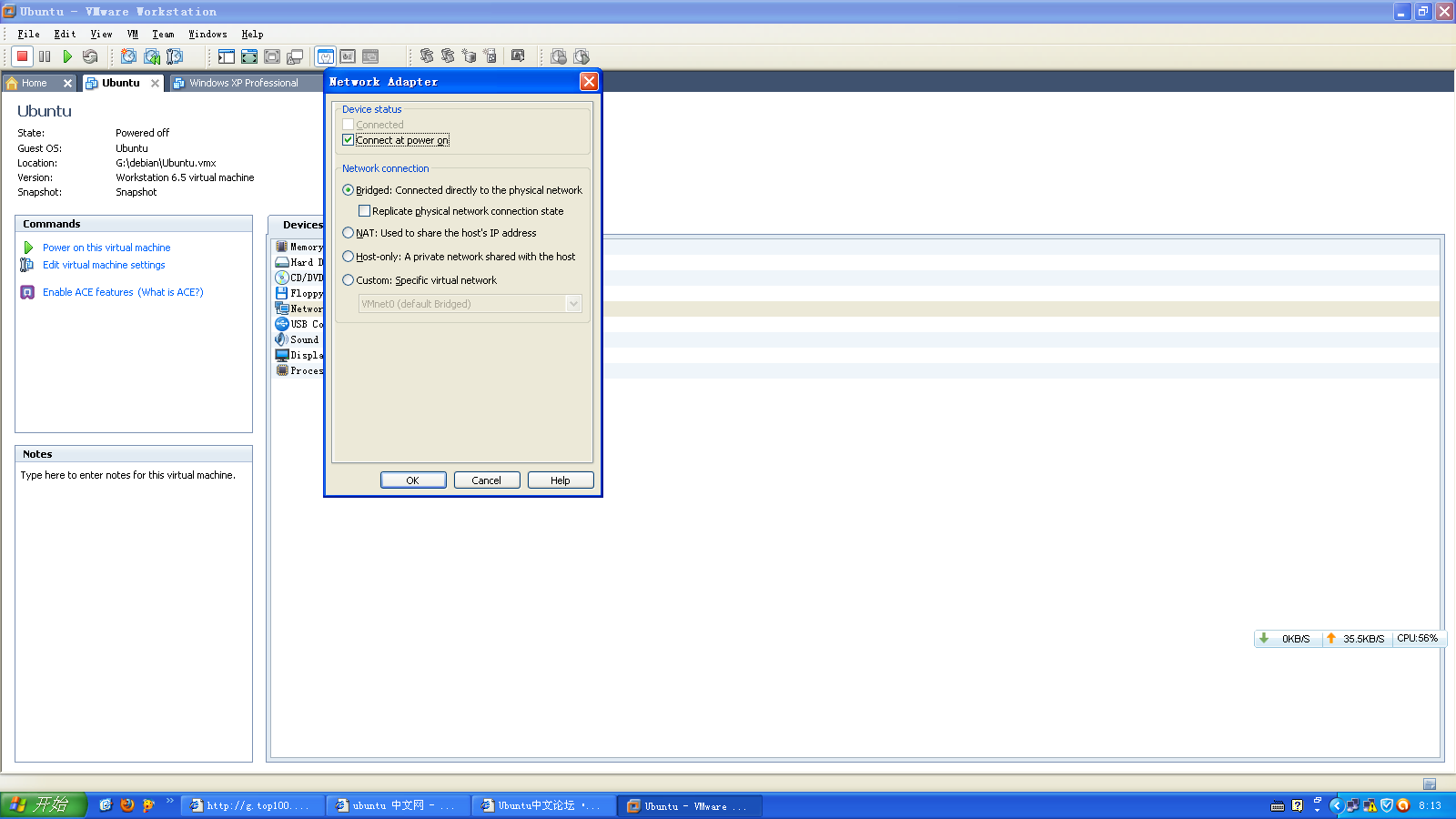Click the What is ACE? link
The height and width of the screenshot is (819, 1456).
point(171,292)
